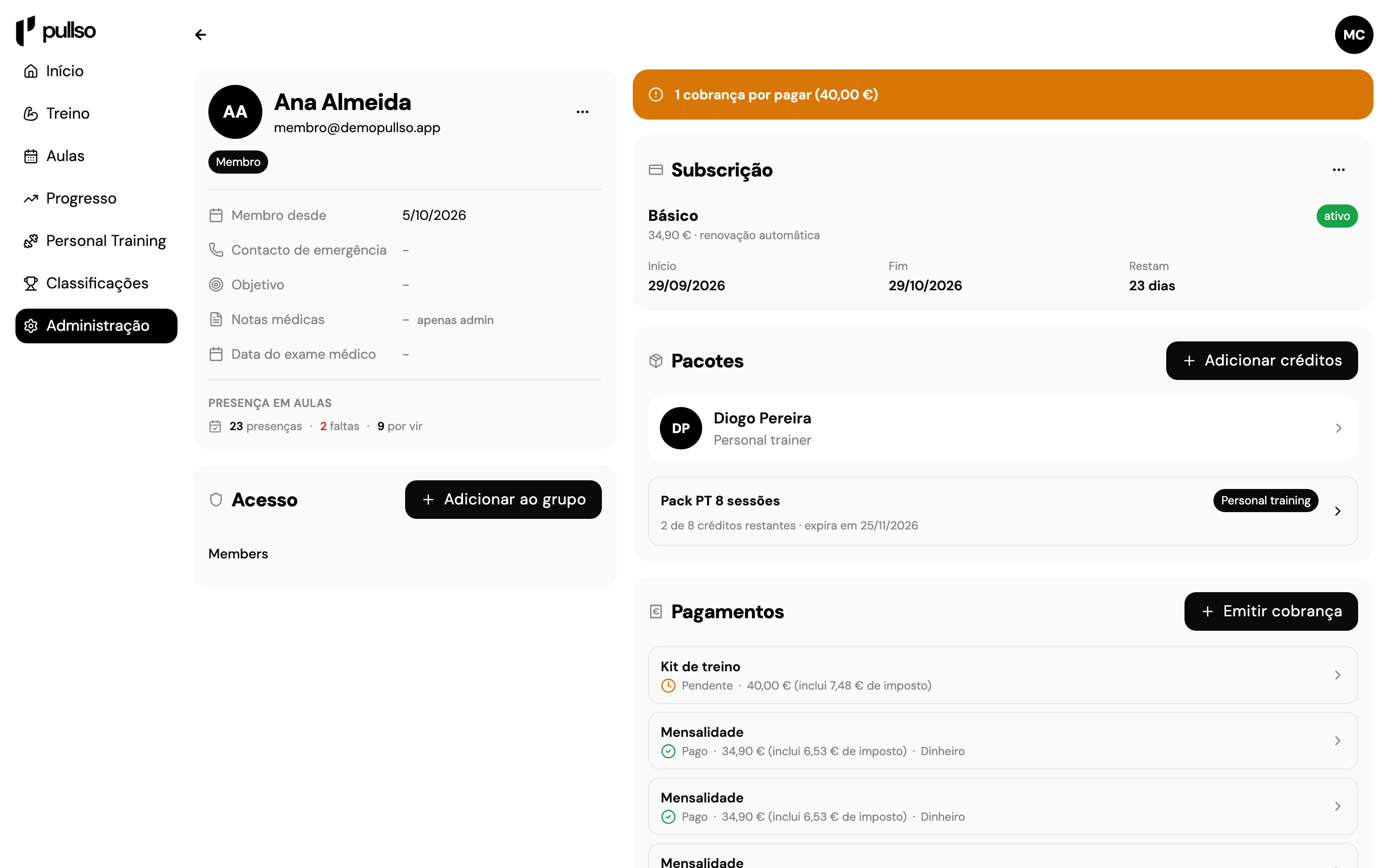Screen dimensions: 1389x868
Task: Open the Início menu item
Action: (96, 71)
